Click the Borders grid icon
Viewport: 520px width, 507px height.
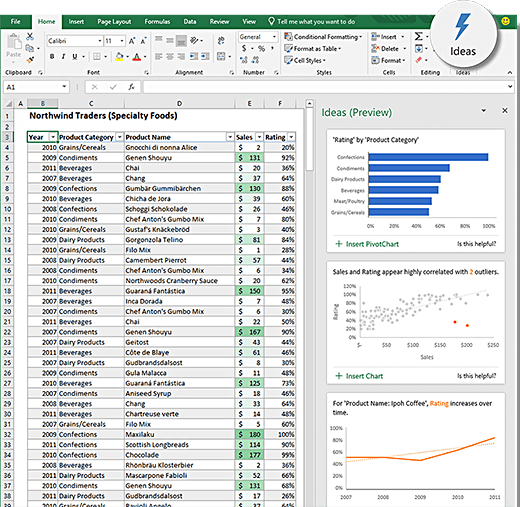tap(97, 56)
